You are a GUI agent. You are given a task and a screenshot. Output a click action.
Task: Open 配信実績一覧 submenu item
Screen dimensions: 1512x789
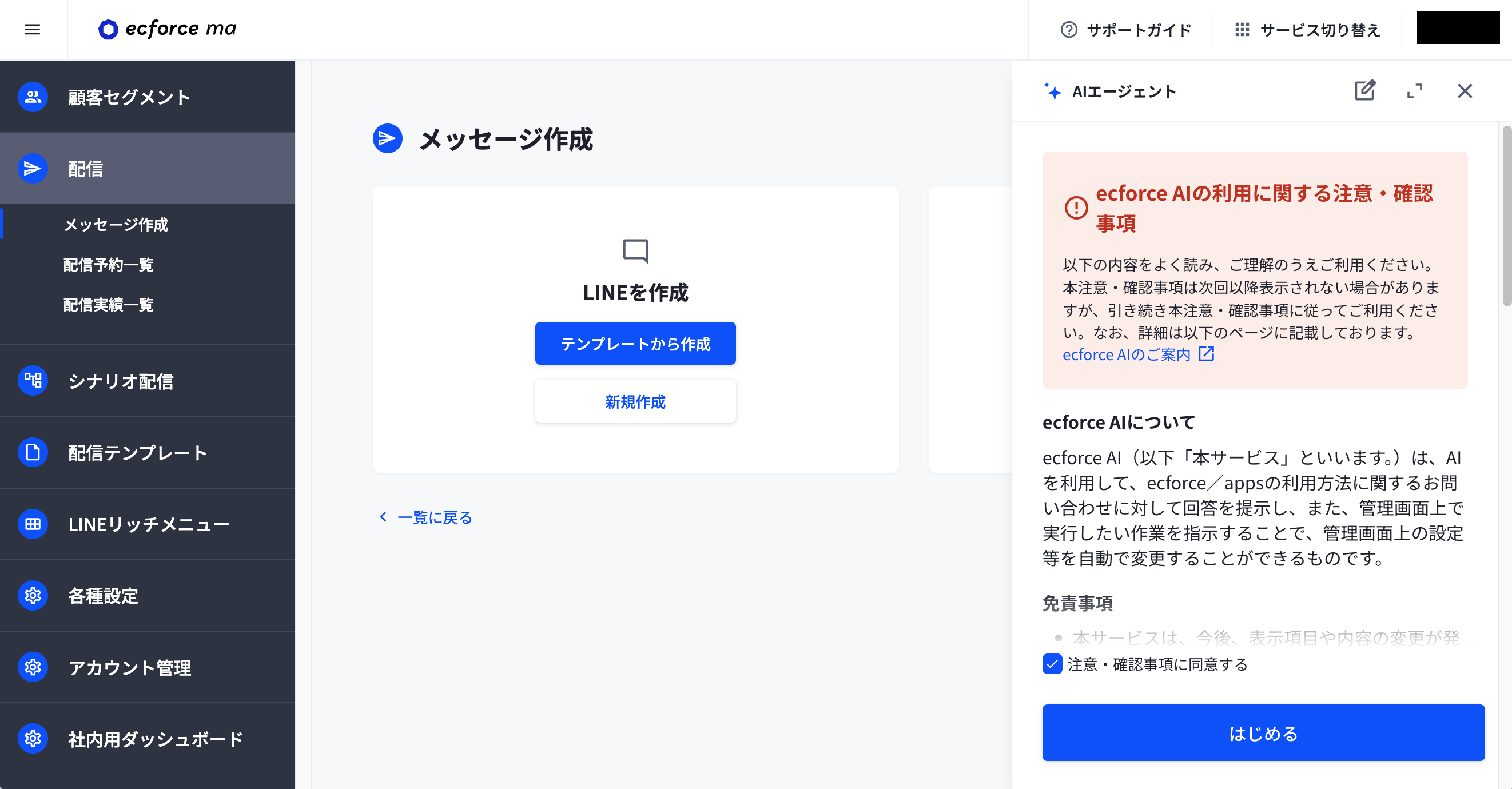[109, 305]
